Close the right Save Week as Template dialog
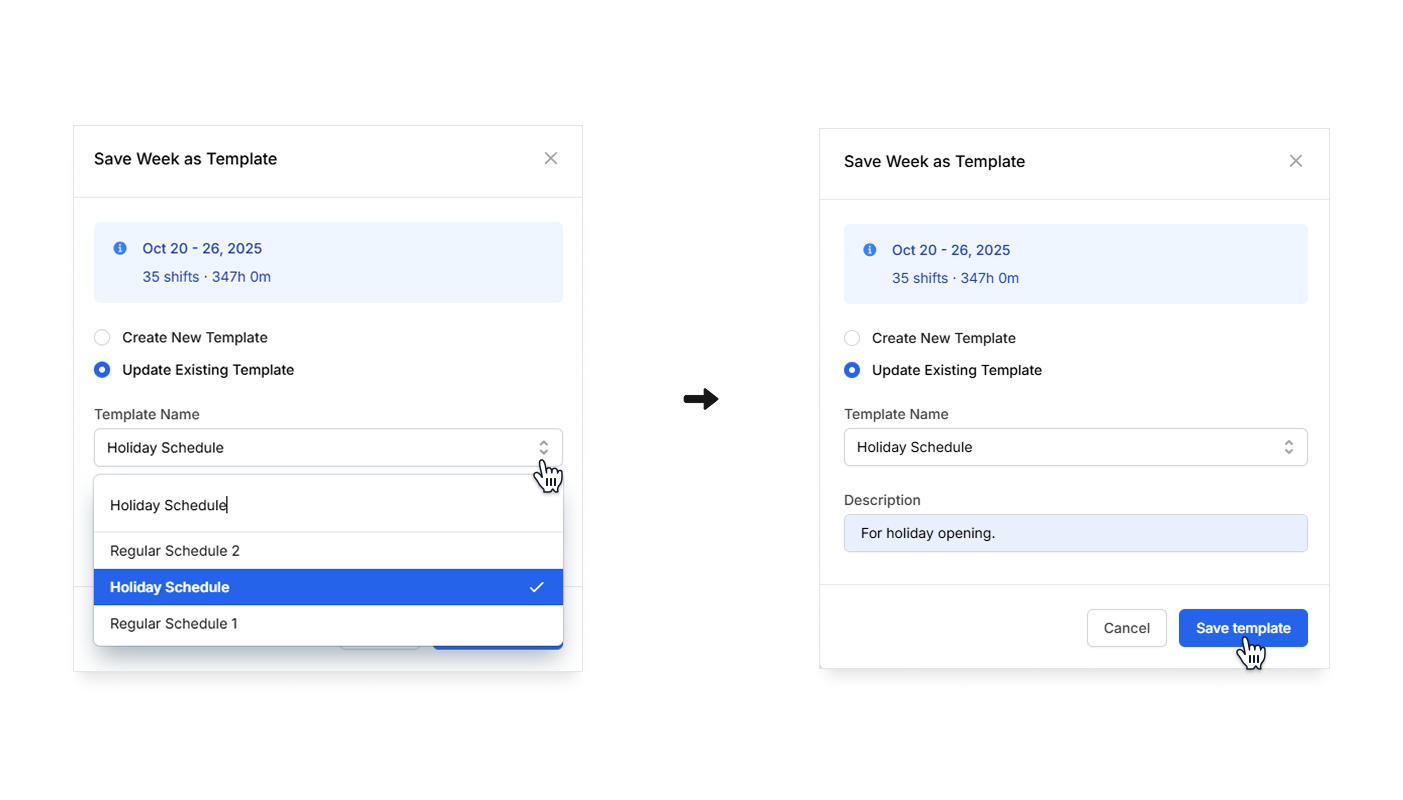The image size is (1403, 800). coord(1295,161)
